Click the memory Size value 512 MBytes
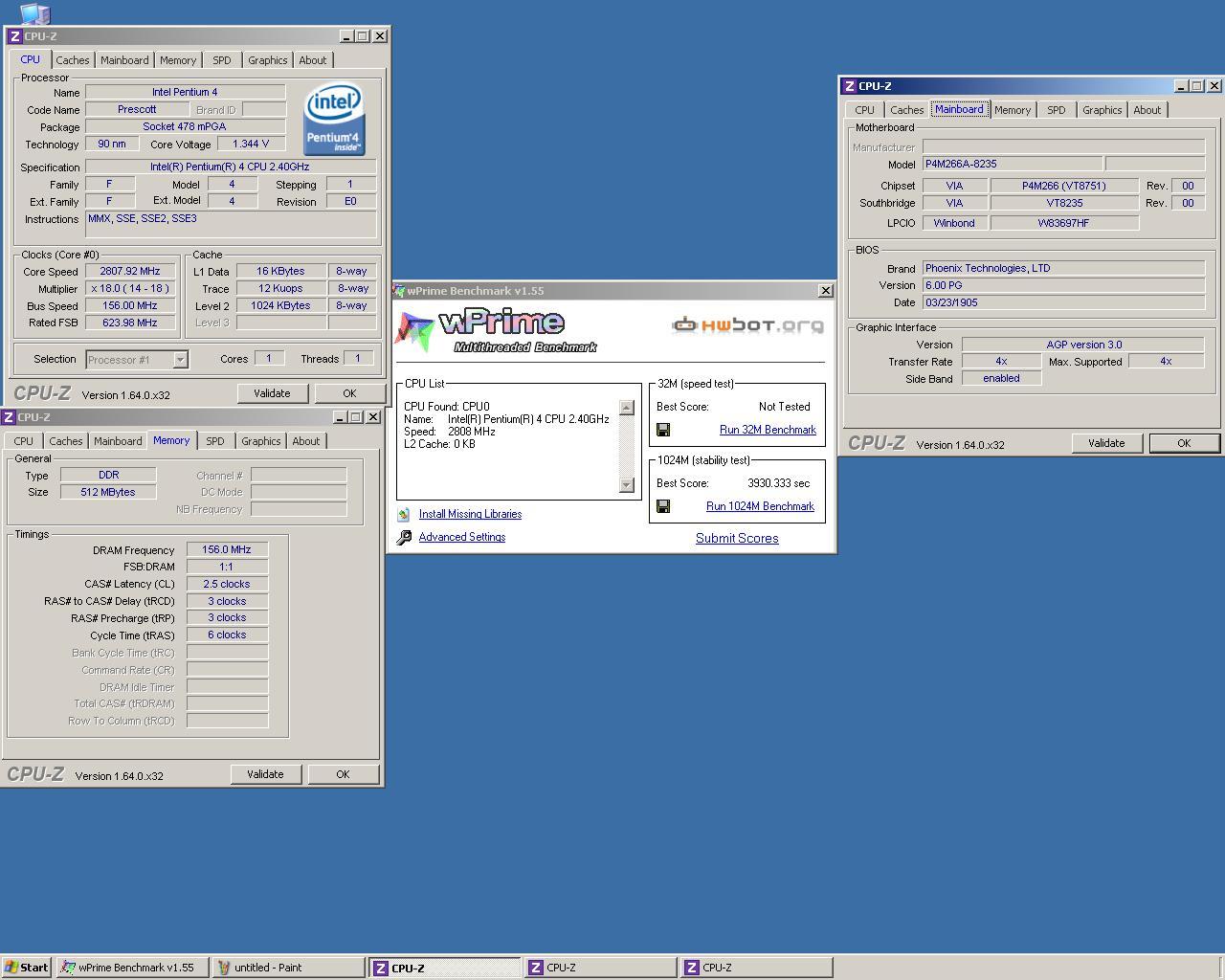Screen dimensions: 1225x980 (108, 492)
